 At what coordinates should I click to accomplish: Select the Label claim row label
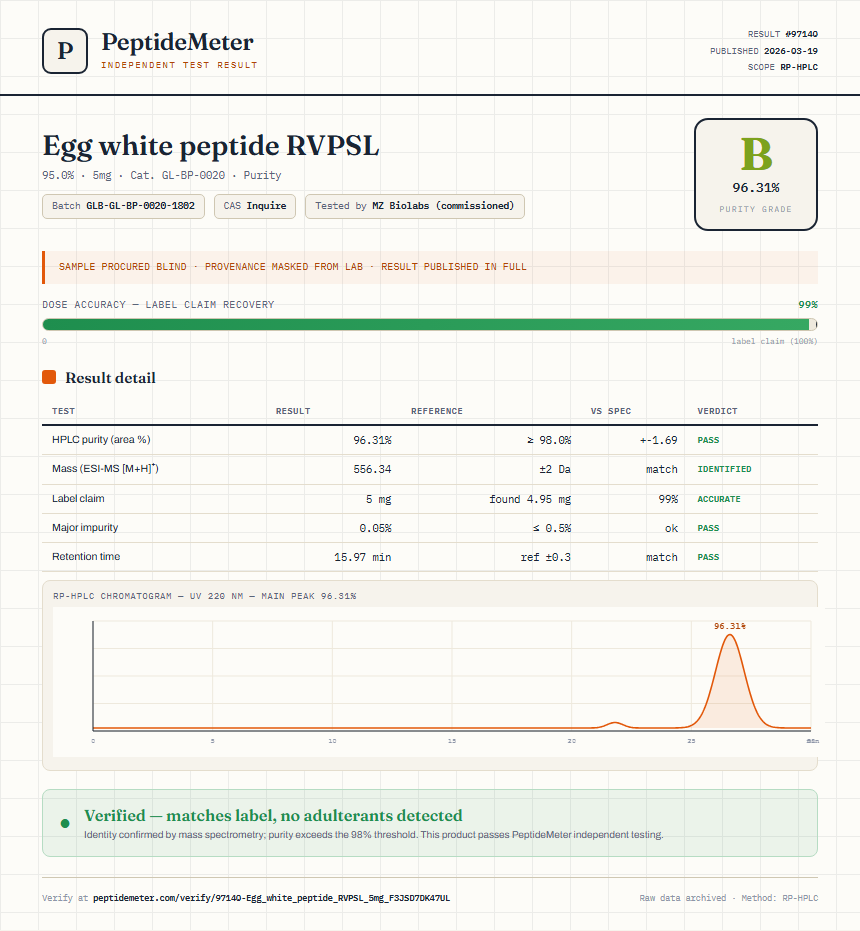click(78, 498)
